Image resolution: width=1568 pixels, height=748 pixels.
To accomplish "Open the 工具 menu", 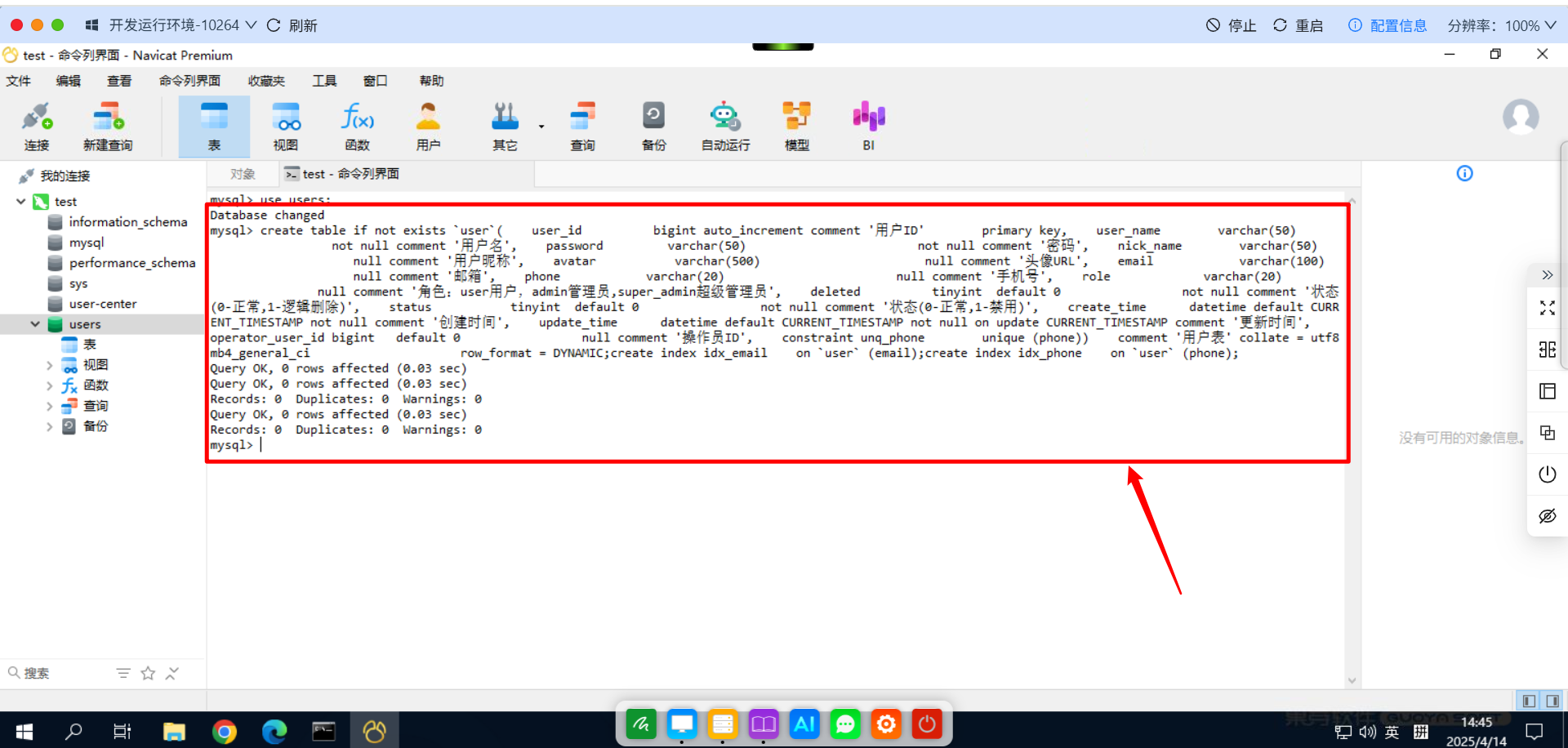I will 324,81.
